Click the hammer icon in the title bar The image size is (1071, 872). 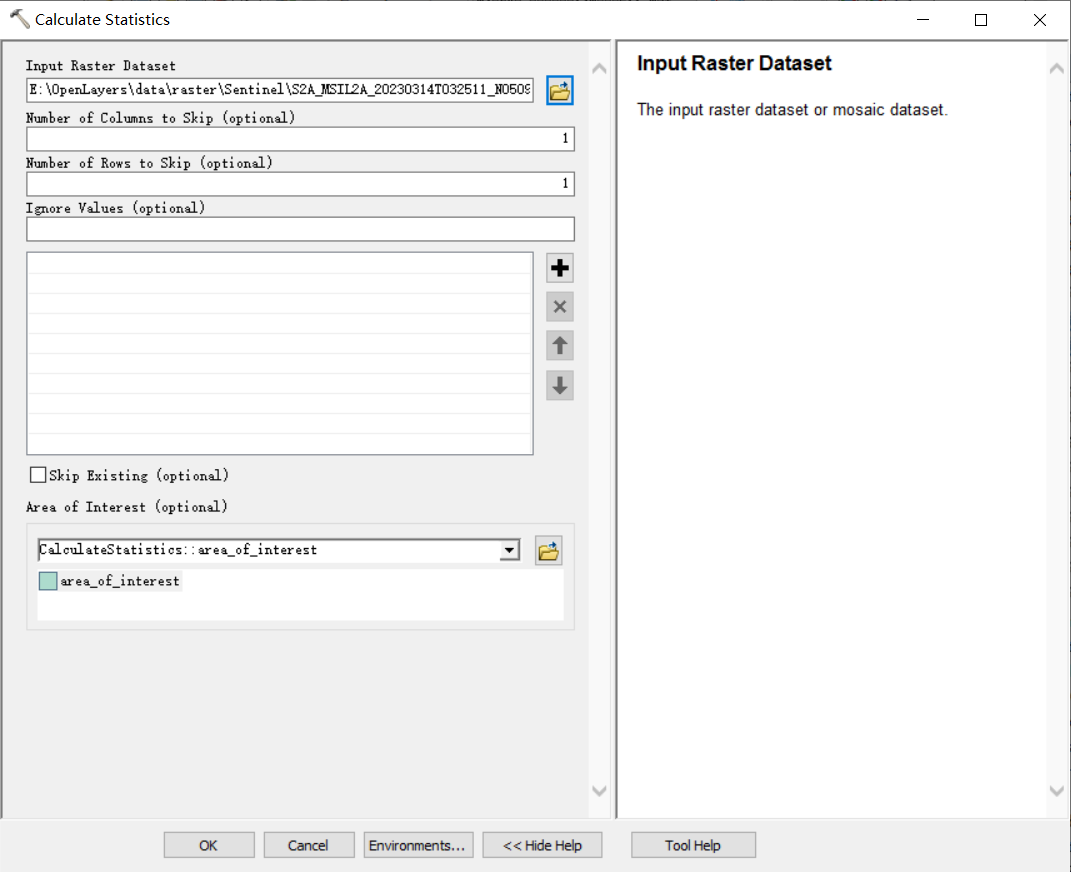click(x=19, y=19)
